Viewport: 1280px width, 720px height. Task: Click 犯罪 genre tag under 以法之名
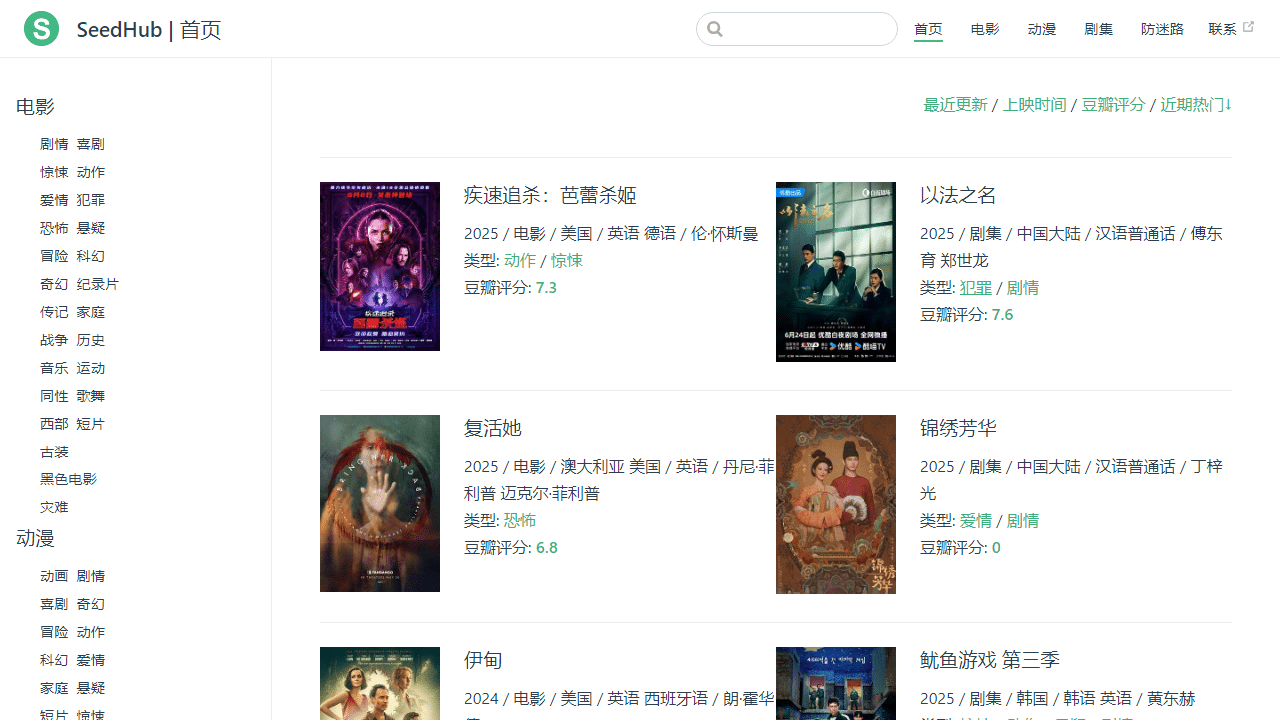976,287
